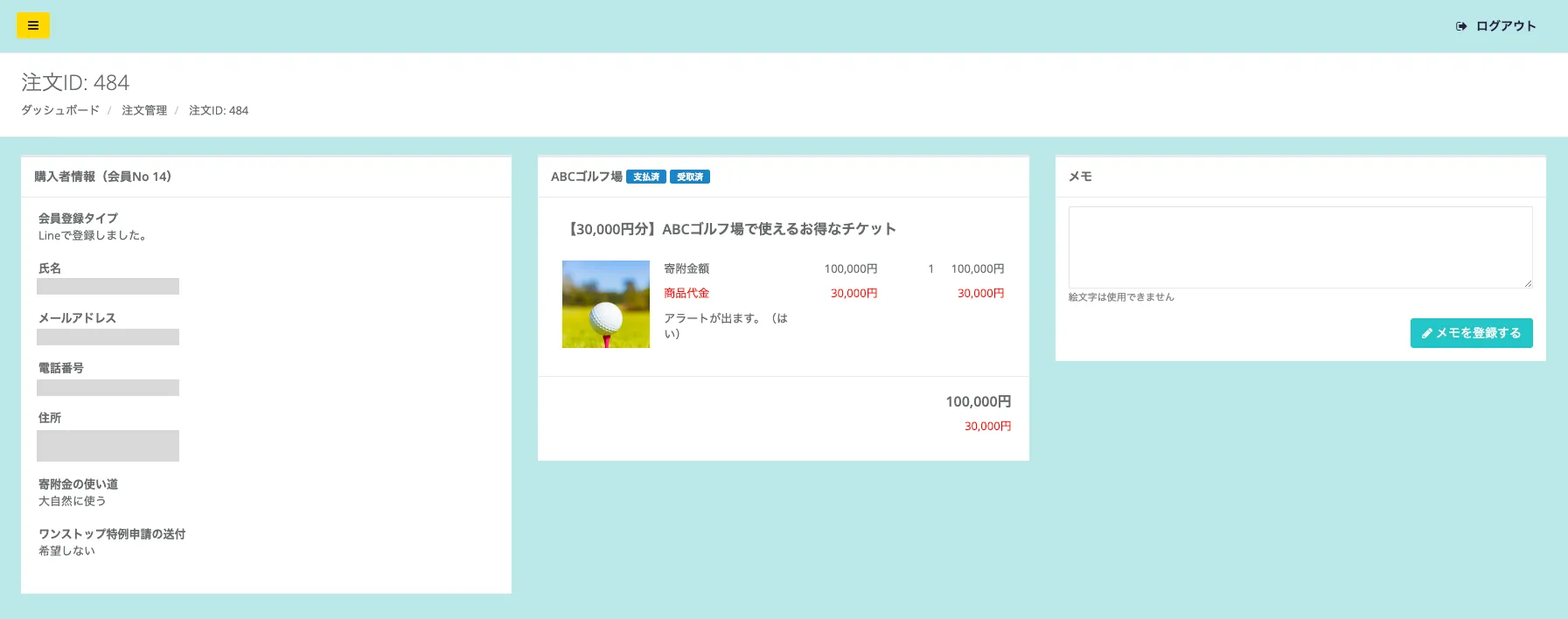The height and width of the screenshot is (619, 1568).
Task: Click 大自然に使う value
Action: click(72, 501)
